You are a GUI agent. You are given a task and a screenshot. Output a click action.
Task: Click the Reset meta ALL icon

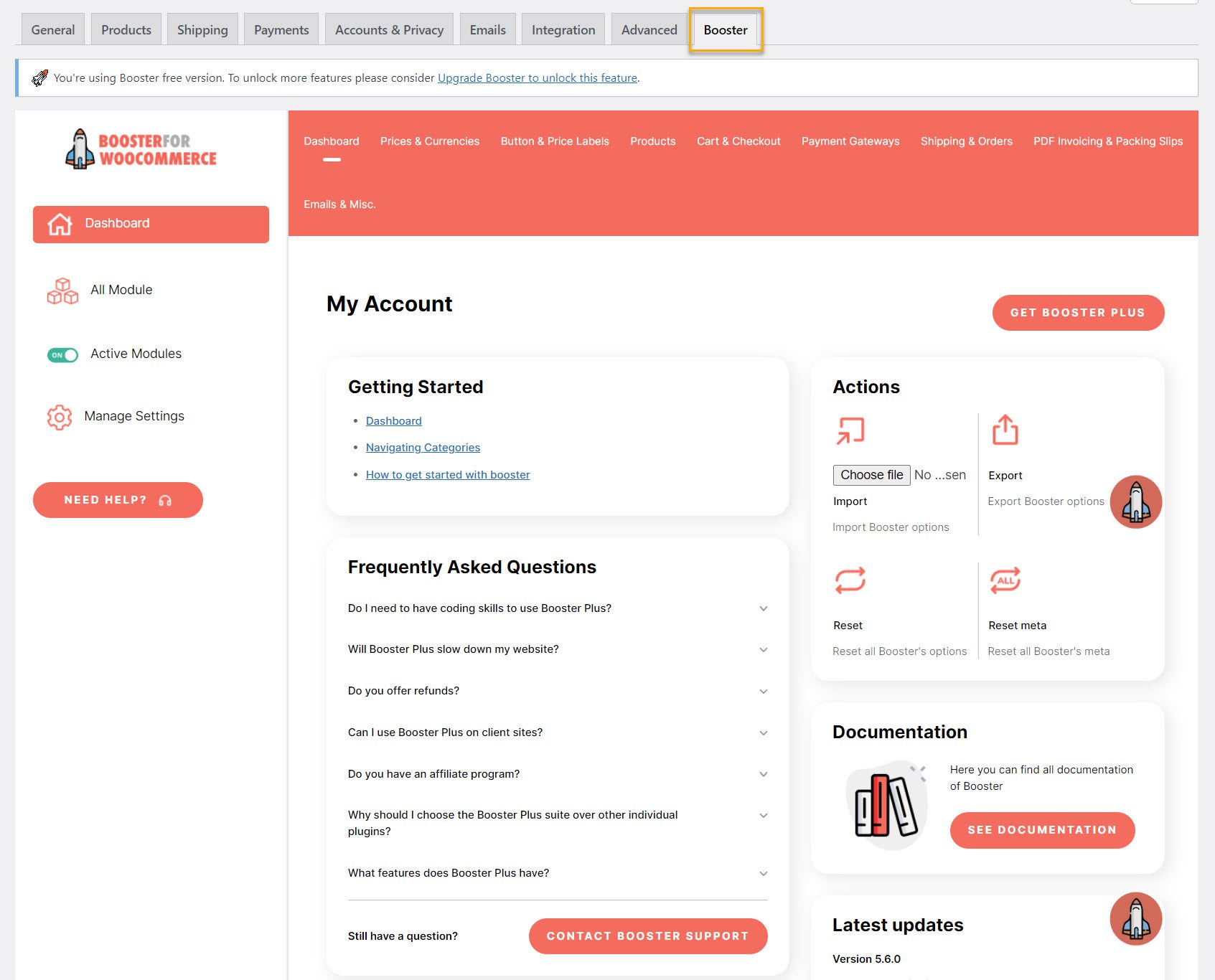(1005, 580)
